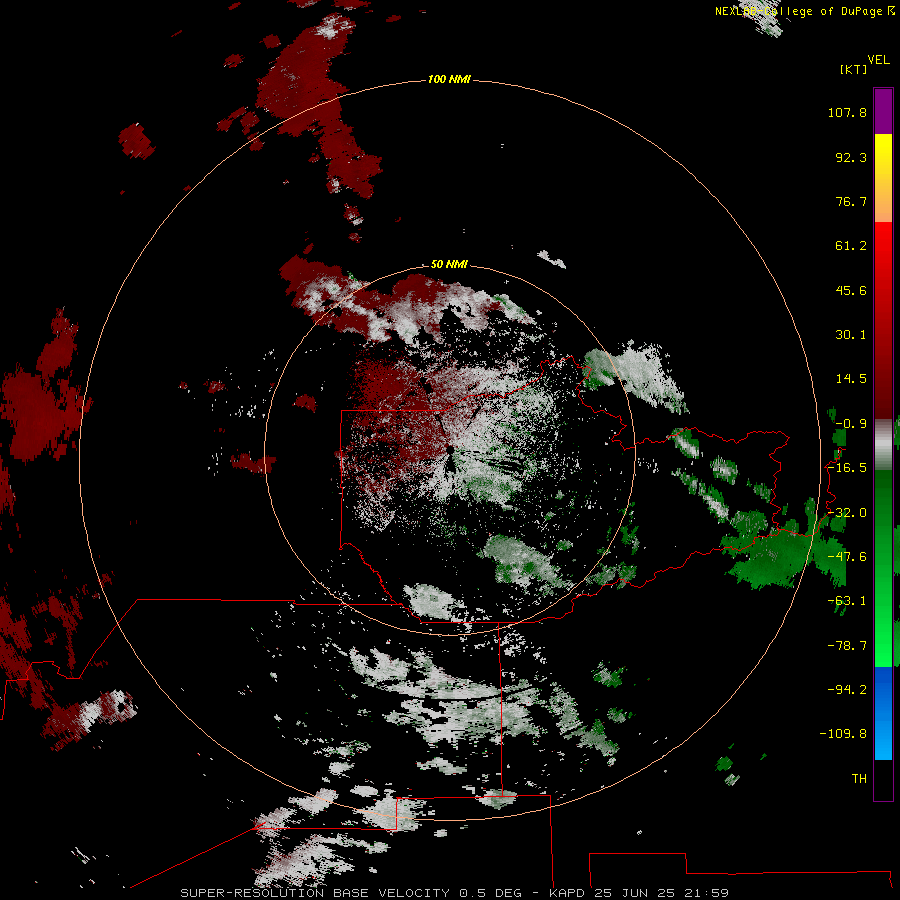Image resolution: width=900 pixels, height=900 pixels.
Task: Click the -47.6 velocity scale value
Action: click(847, 557)
